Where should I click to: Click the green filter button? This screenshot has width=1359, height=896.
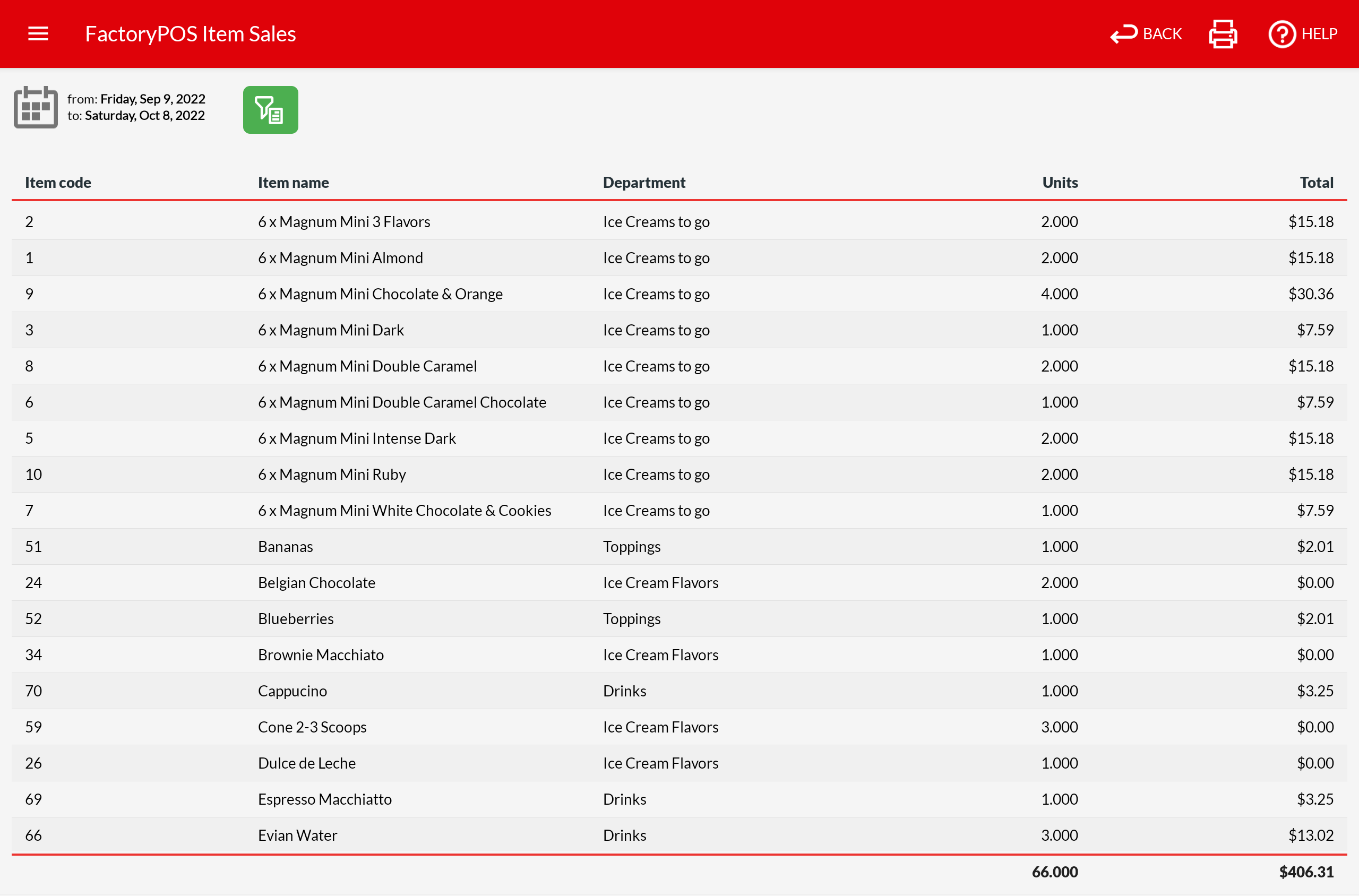pos(270,110)
